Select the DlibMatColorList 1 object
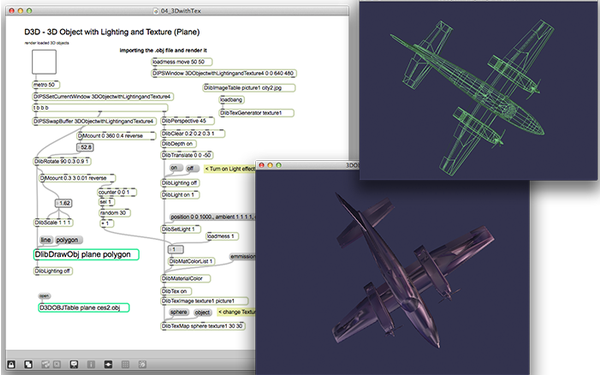600x375 pixels. click(192, 261)
